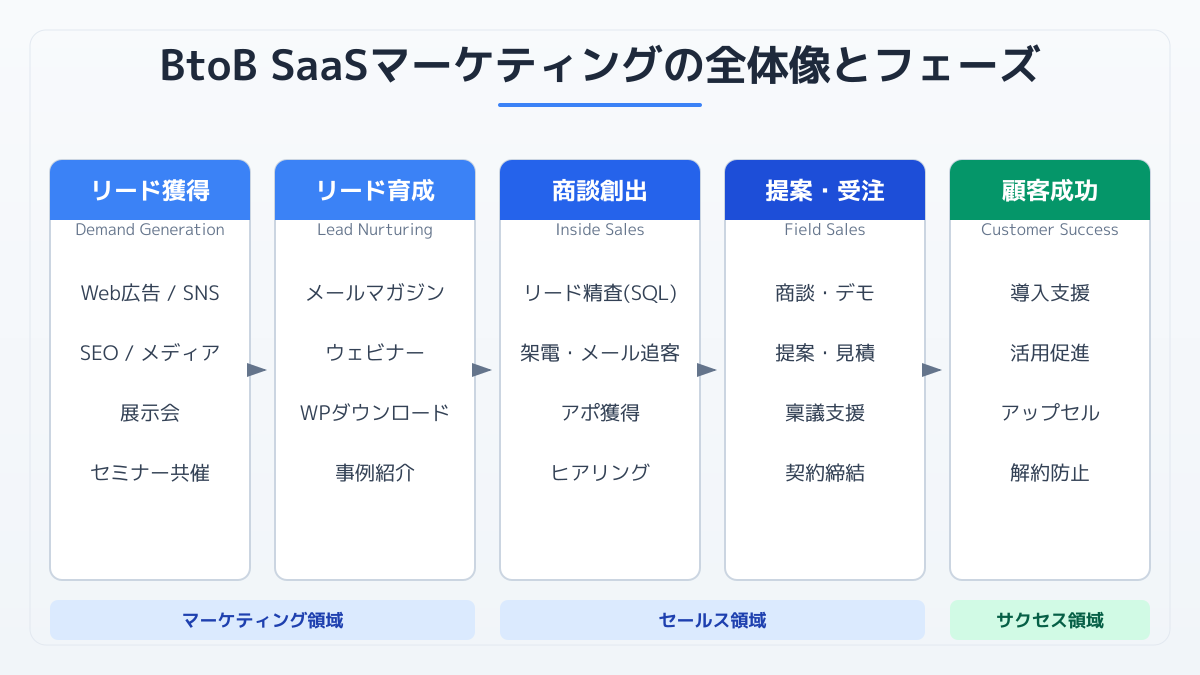
Task: Select the リード獲得 column header
Action: 150,190
